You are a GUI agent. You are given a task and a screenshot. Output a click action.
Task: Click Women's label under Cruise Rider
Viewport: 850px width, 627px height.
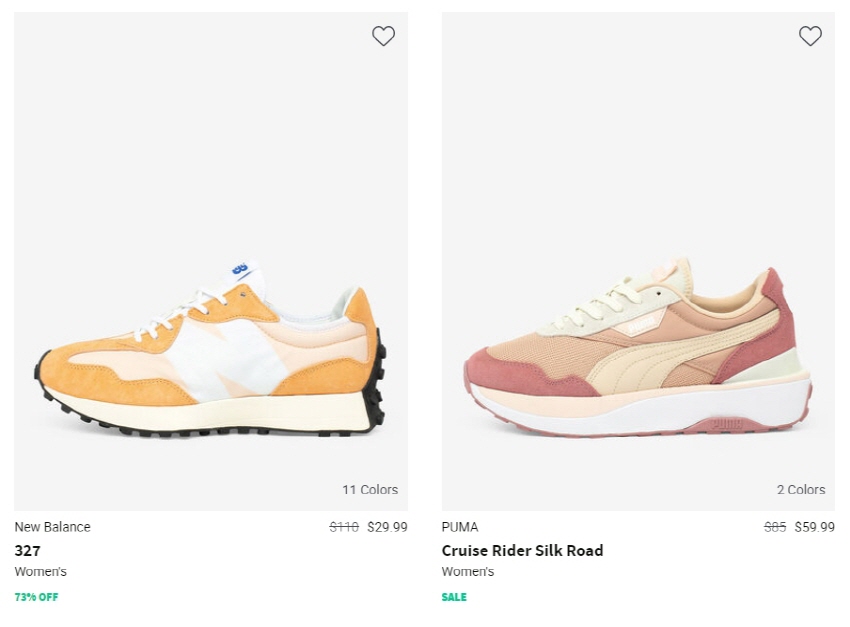(468, 571)
